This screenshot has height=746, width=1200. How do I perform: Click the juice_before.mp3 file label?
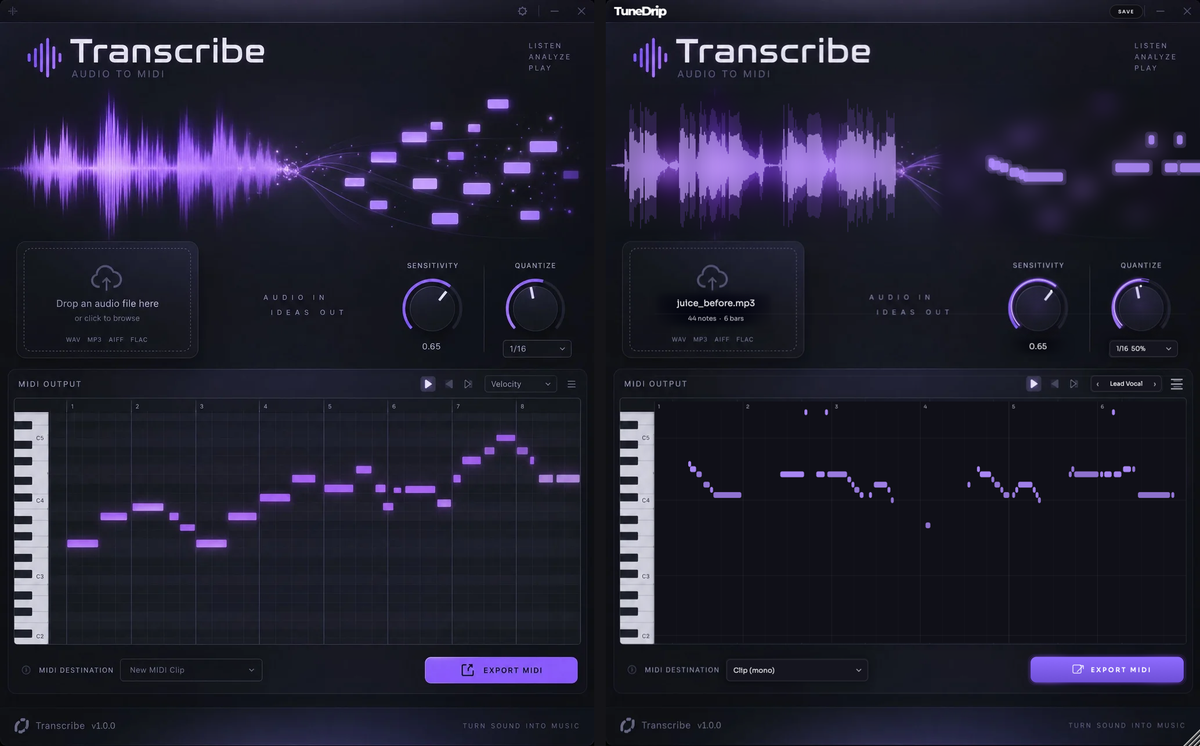(x=715, y=302)
